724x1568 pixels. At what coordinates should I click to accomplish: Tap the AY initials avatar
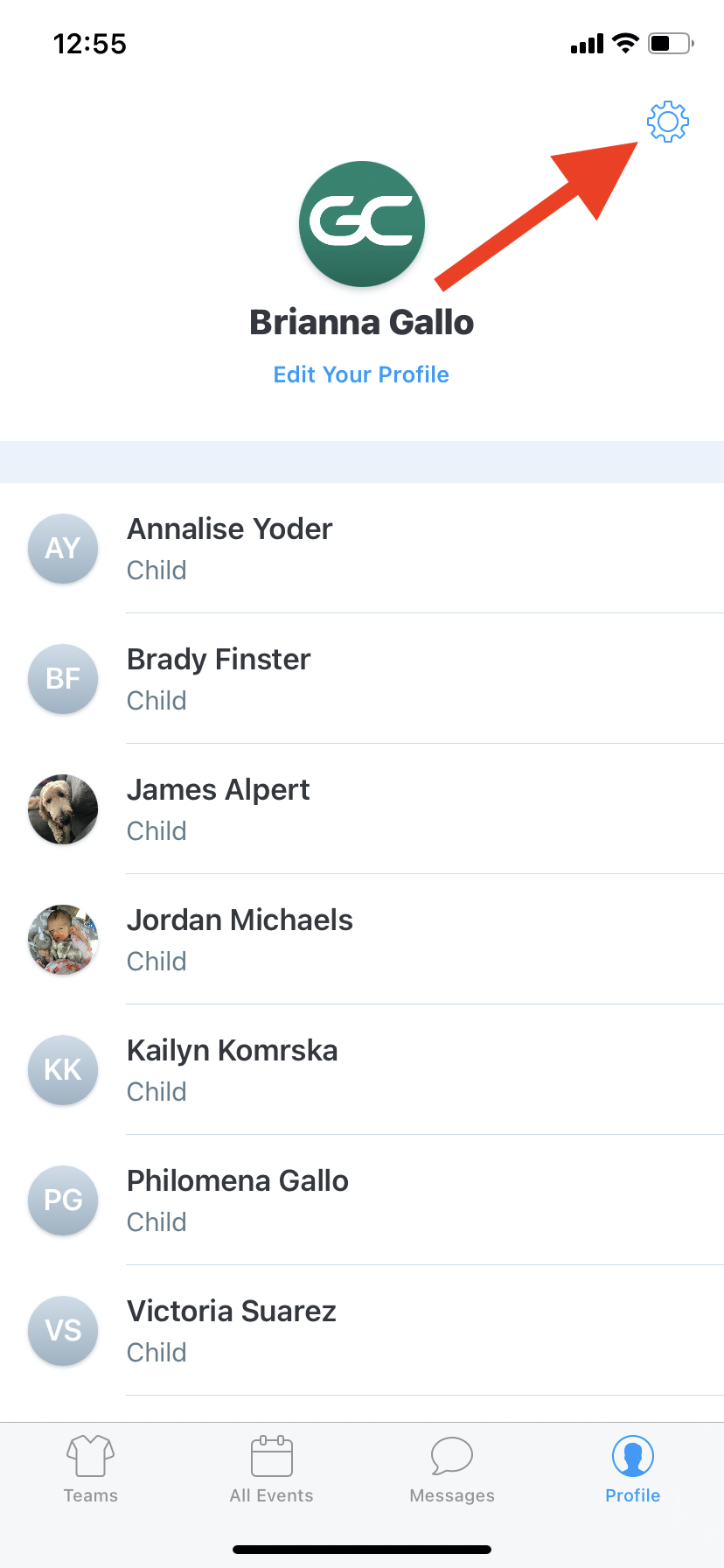(63, 549)
